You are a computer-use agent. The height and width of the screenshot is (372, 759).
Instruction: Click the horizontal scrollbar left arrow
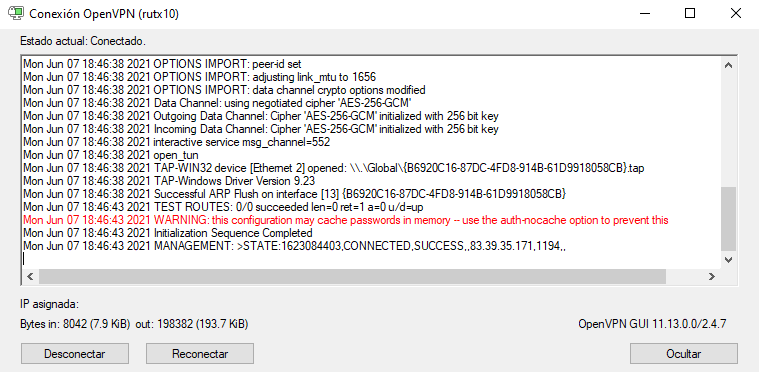pos(30,277)
